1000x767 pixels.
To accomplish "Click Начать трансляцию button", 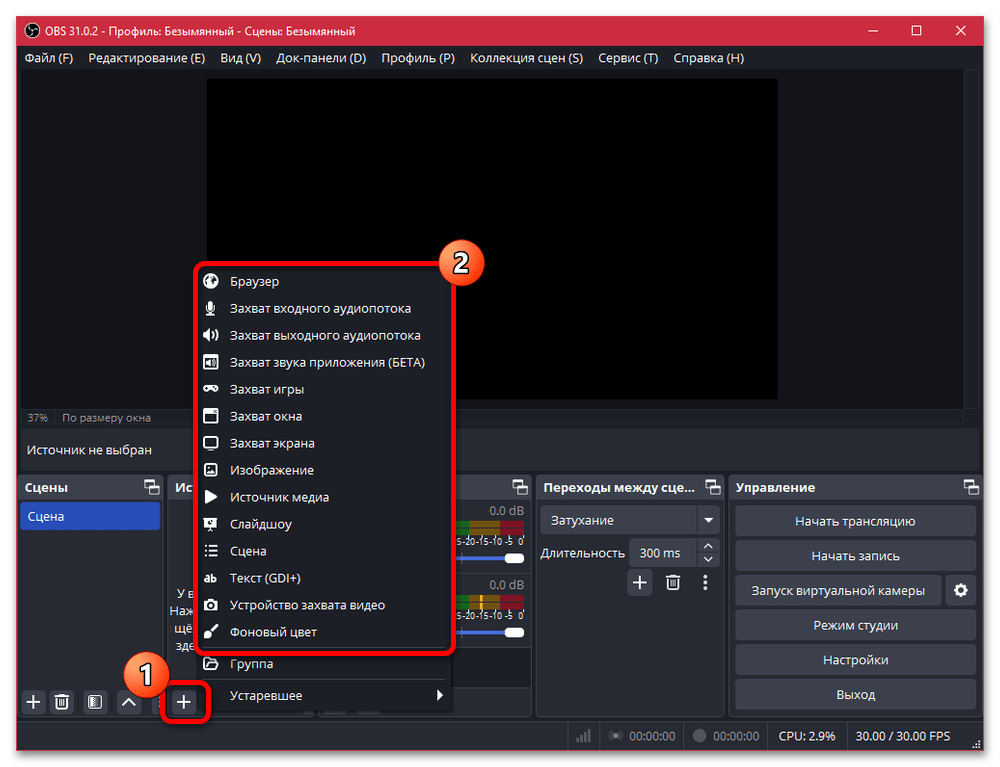I will pyautogui.click(x=855, y=522).
